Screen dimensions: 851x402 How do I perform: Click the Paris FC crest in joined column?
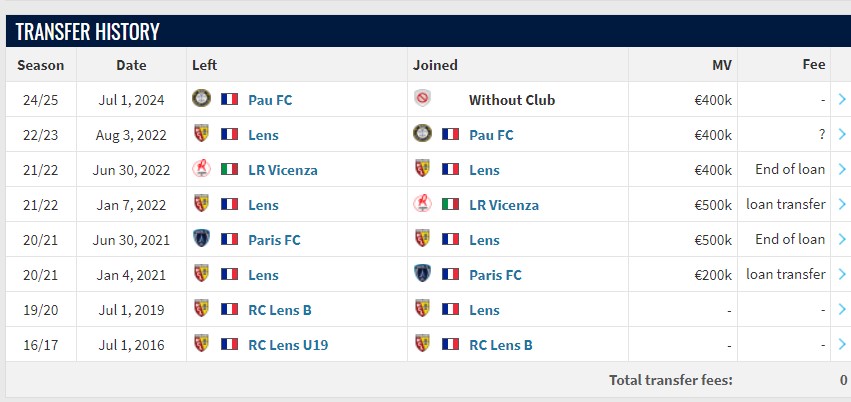pos(422,275)
